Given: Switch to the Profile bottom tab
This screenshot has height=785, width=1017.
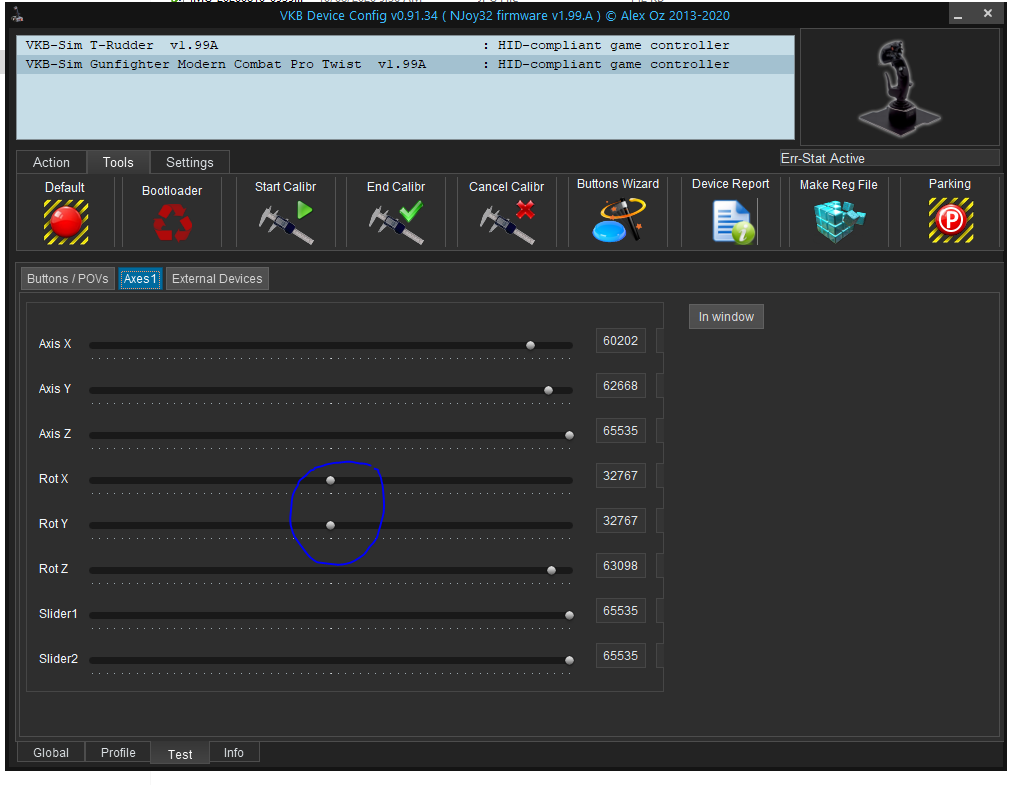Looking at the screenshot, I should (118, 753).
